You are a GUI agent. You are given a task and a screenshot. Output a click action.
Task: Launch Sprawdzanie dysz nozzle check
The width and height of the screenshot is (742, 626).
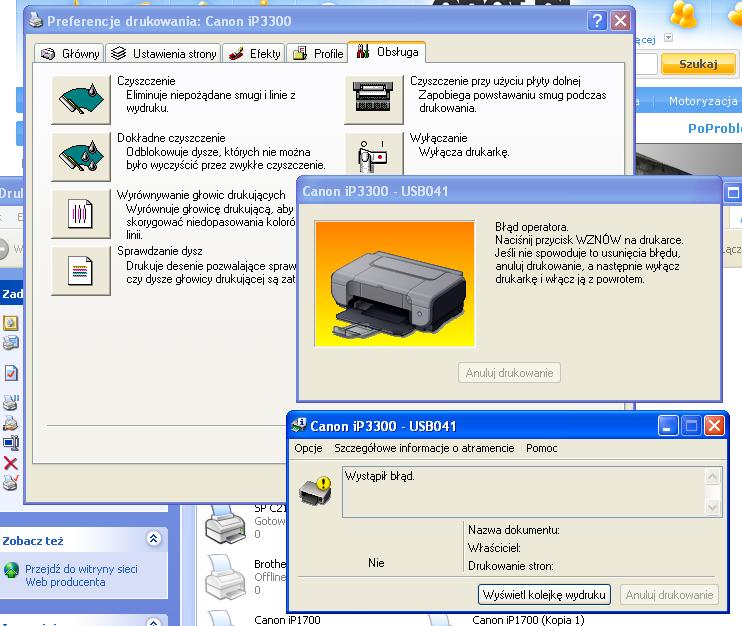[x=80, y=271]
